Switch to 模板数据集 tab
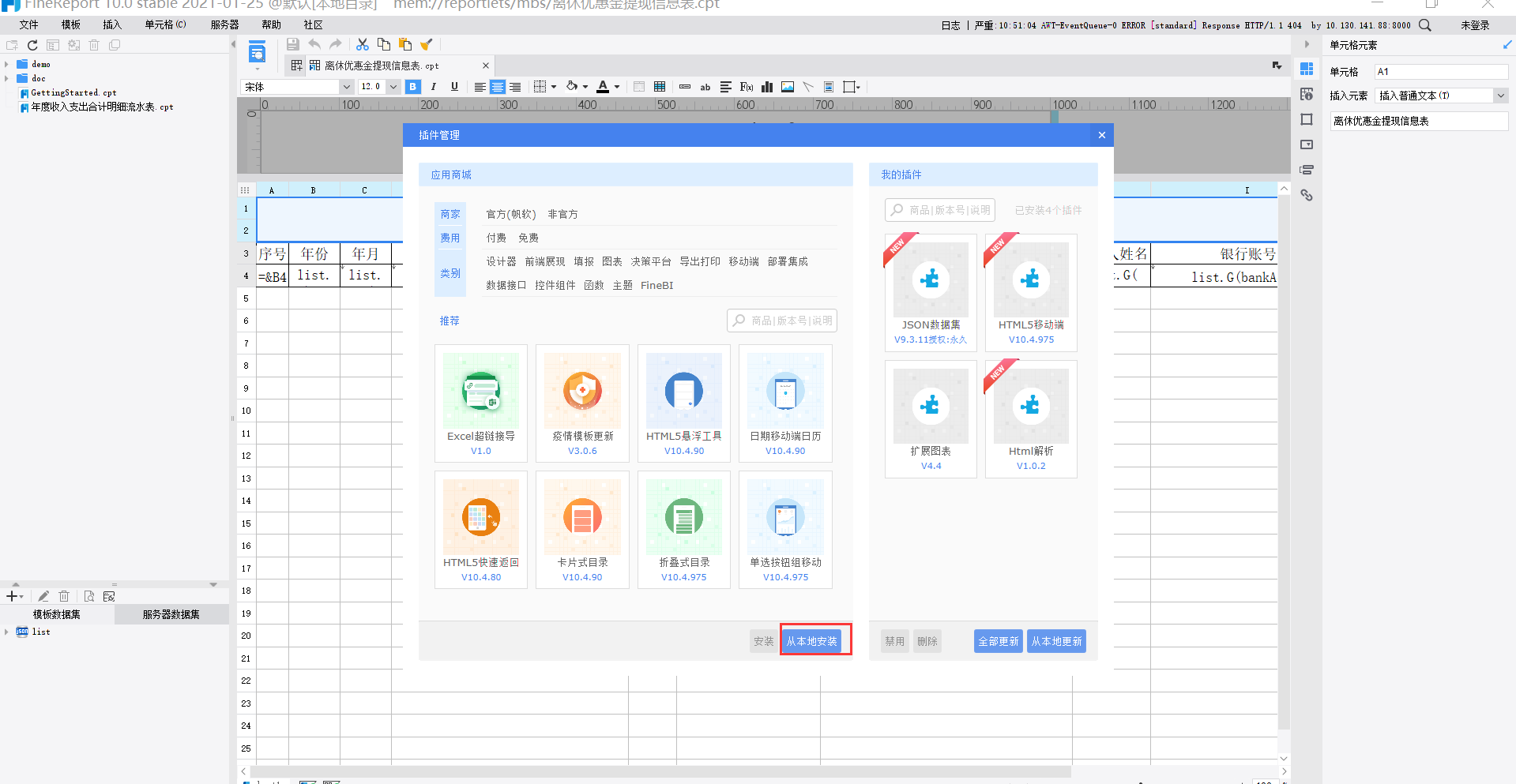 (57, 614)
